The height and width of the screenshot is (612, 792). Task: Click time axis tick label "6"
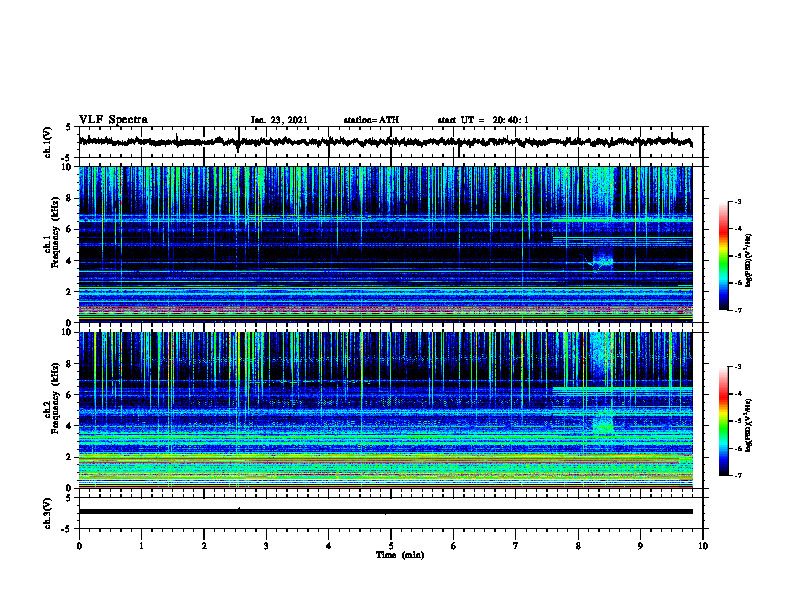[x=454, y=546]
